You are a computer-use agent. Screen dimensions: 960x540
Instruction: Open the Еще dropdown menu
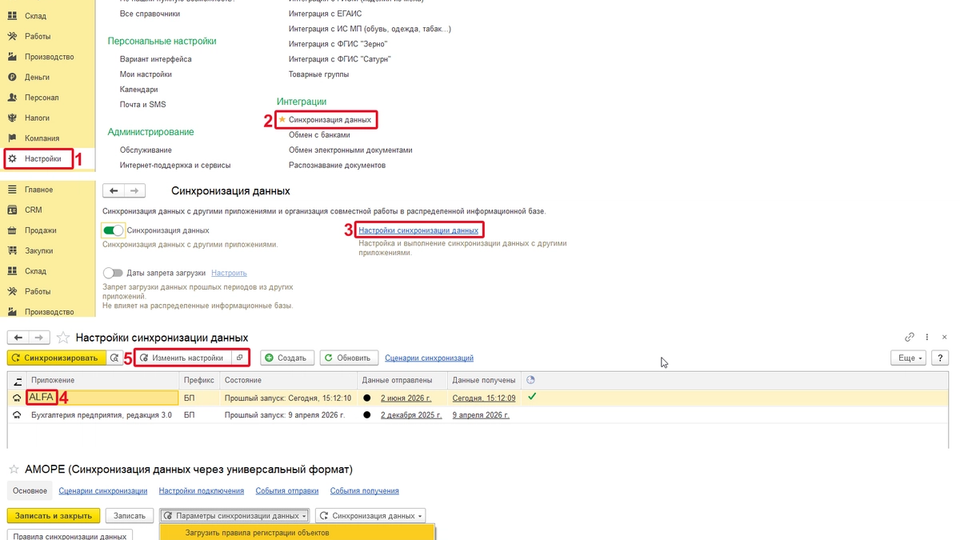tap(909, 358)
